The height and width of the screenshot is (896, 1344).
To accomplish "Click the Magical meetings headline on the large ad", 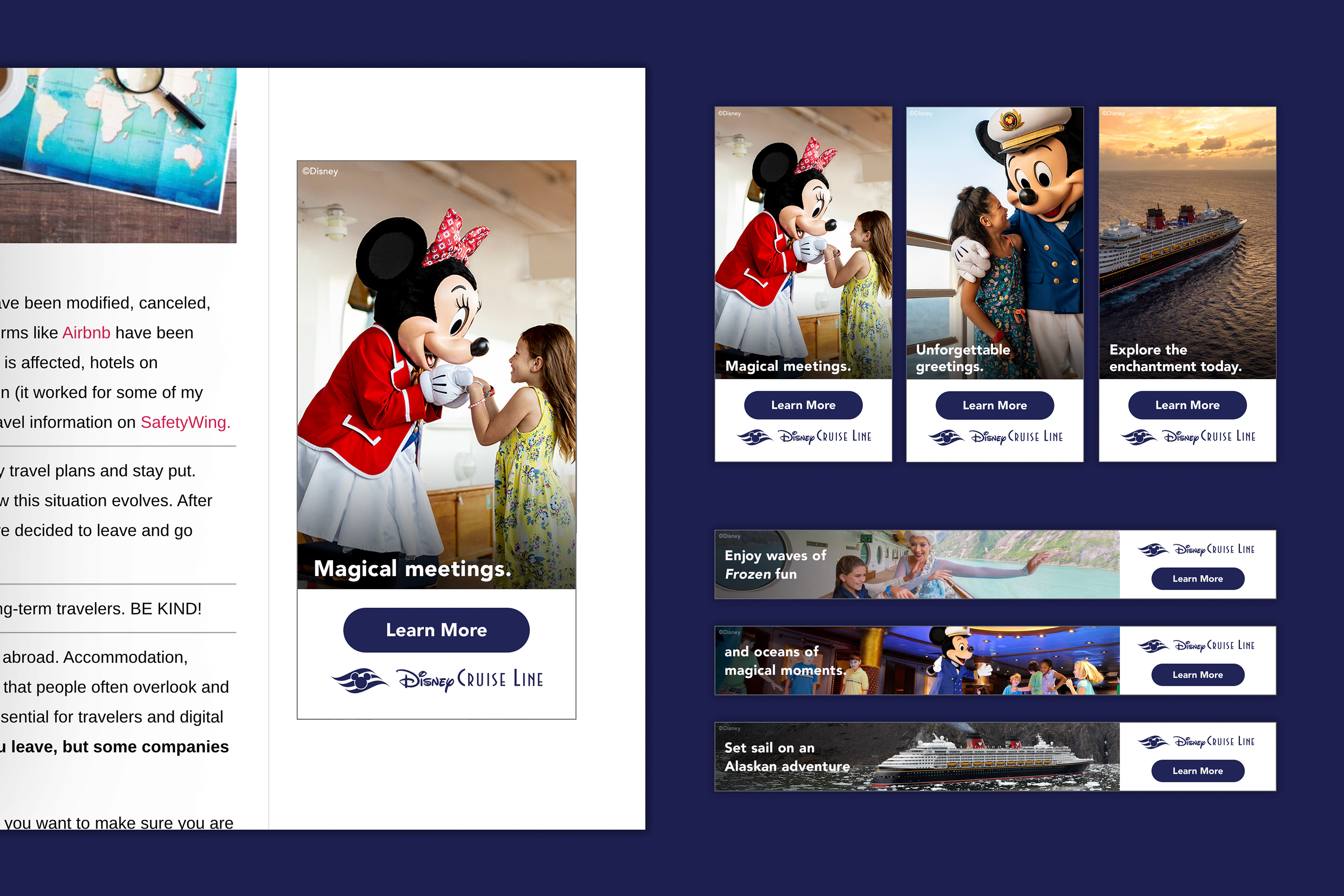I will tap(412, 568).
